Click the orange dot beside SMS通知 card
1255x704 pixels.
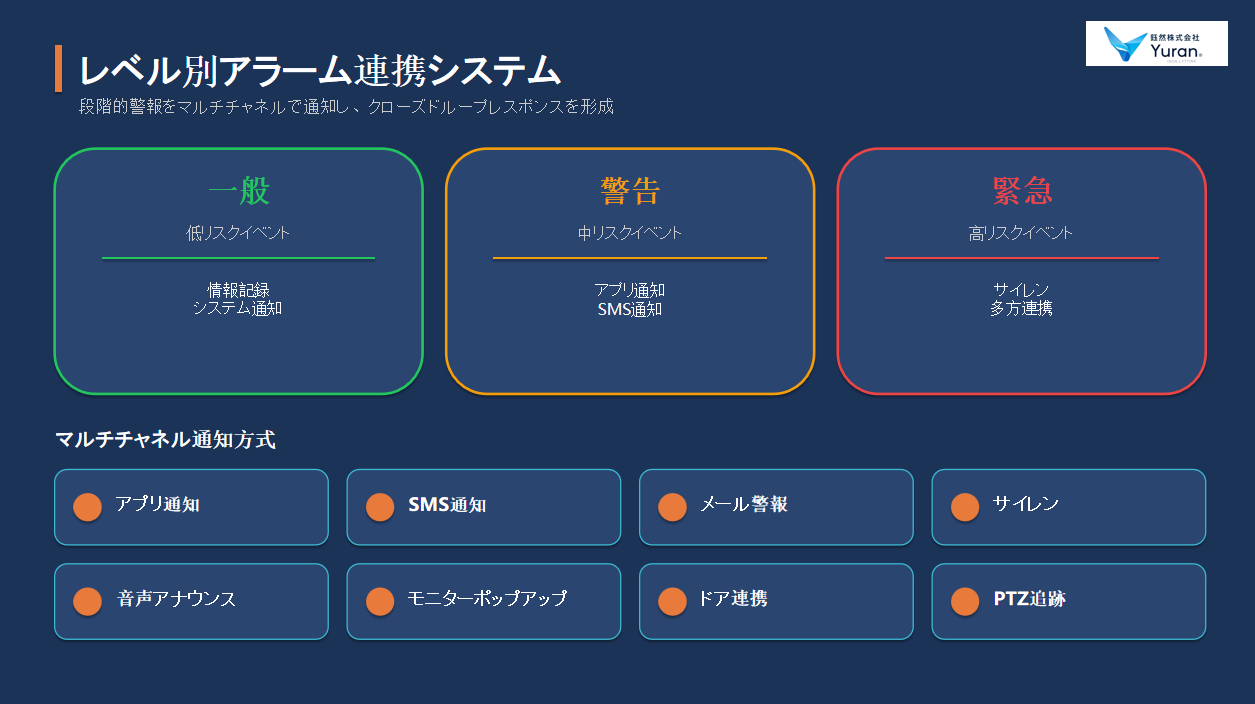point(380,507)
